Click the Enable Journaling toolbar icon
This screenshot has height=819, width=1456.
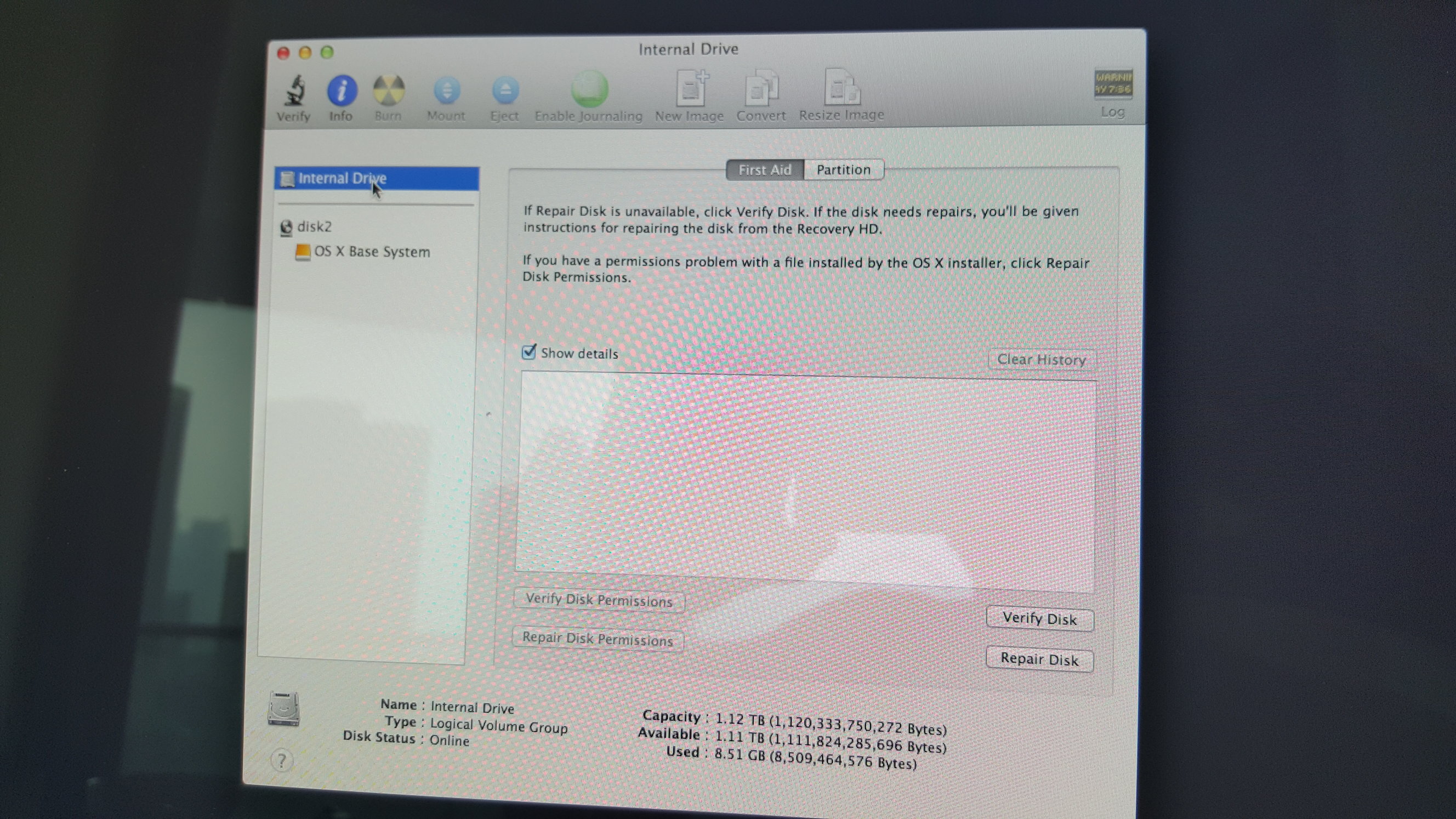589,89
